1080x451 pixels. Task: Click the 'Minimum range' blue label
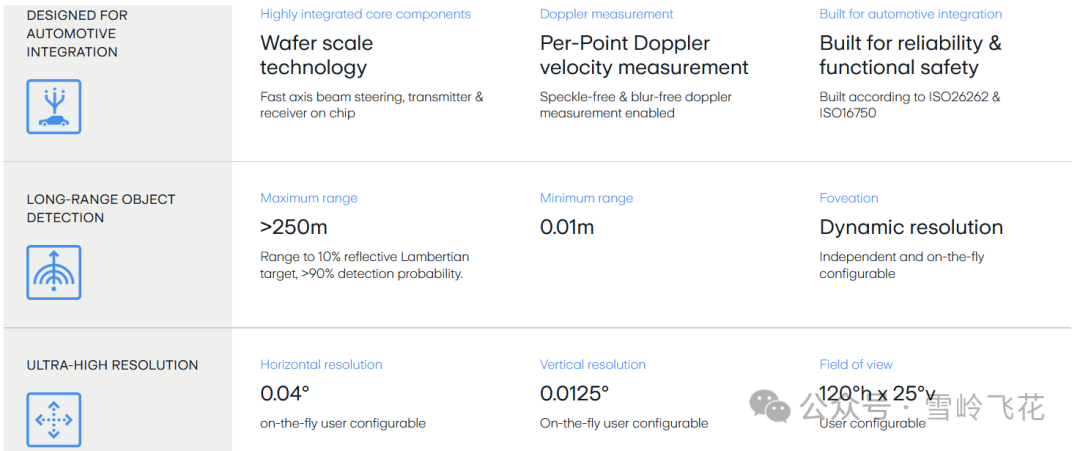pos(586,198)
